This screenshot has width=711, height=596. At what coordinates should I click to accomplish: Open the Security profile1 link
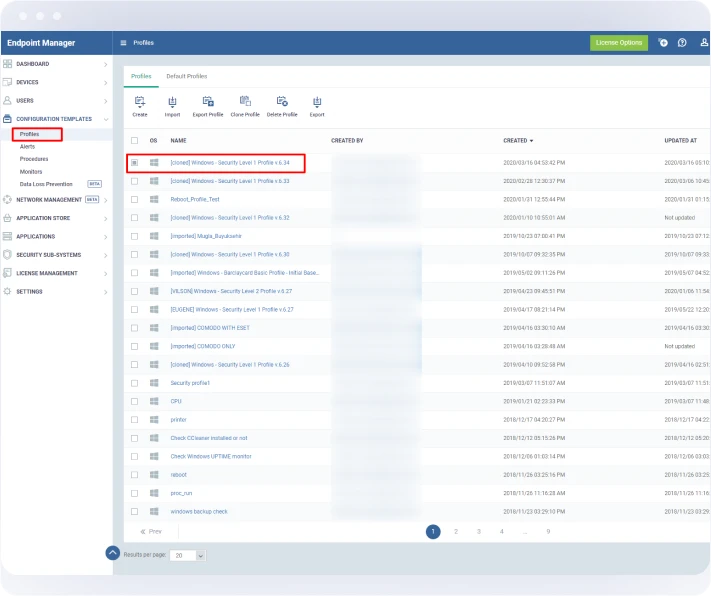(190, 383)
